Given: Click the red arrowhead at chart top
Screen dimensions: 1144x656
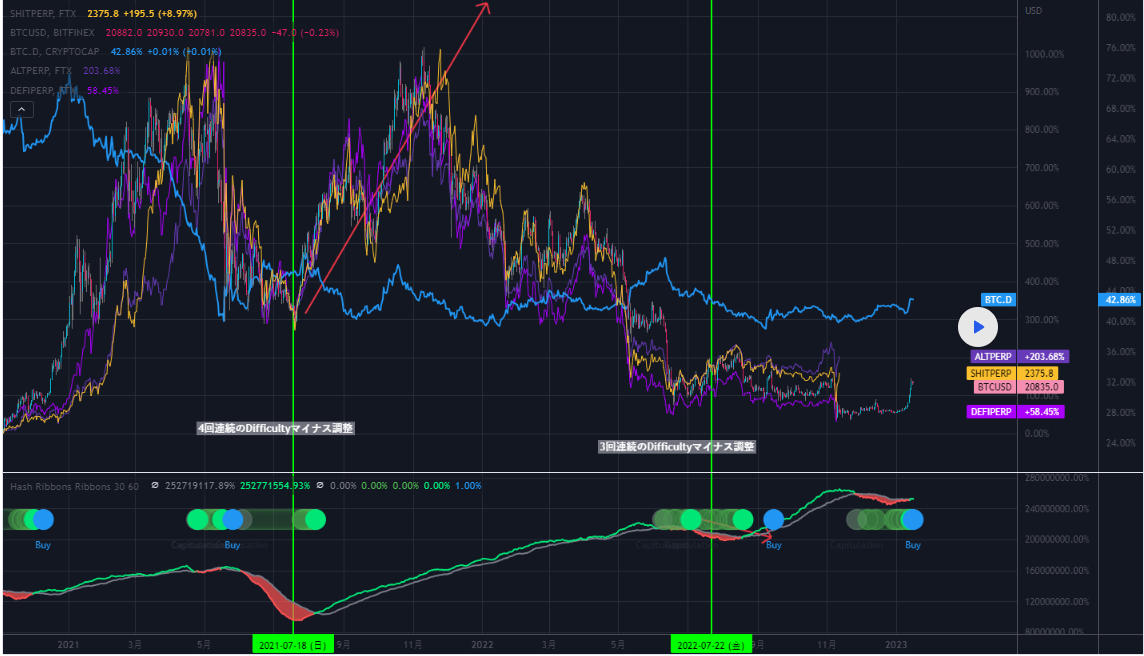Looking at the screenshot, I should [x=484, y=7].
